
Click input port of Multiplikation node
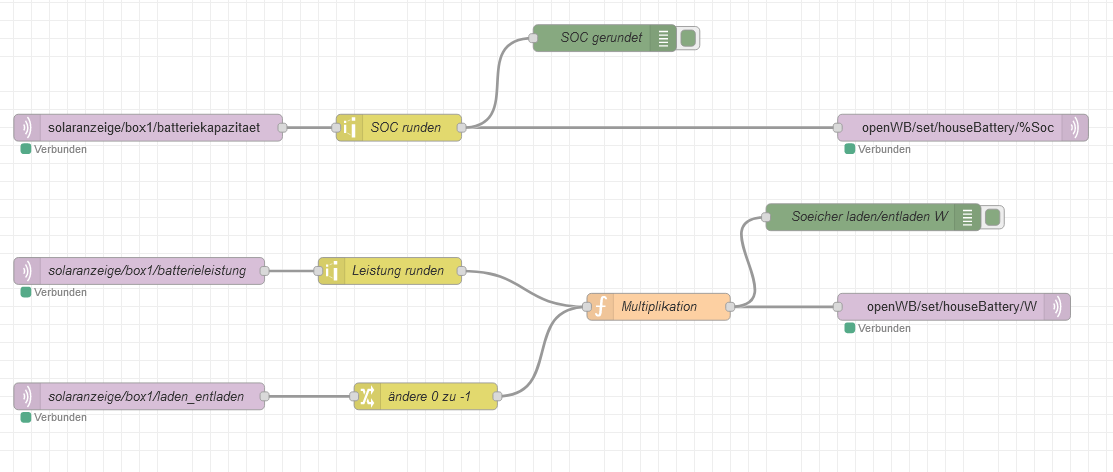click(x=587, y=307)
